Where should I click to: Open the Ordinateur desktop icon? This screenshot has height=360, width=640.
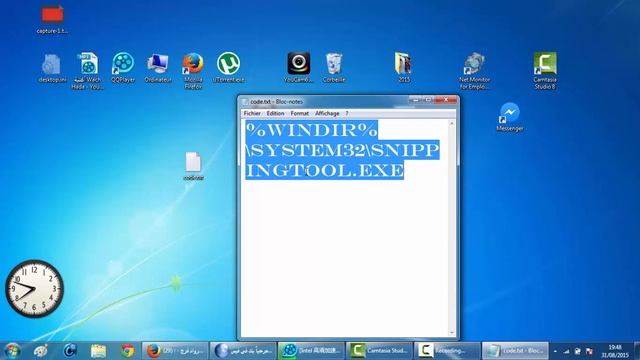point(158,68)
